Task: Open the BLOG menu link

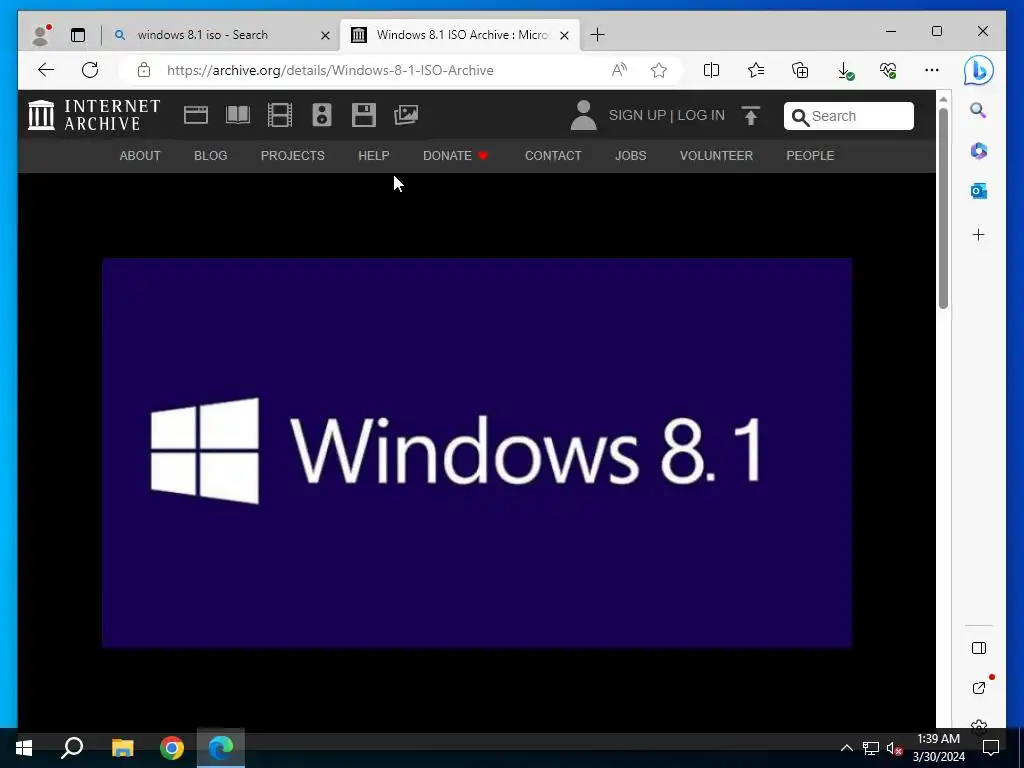Action: [210, 155]
